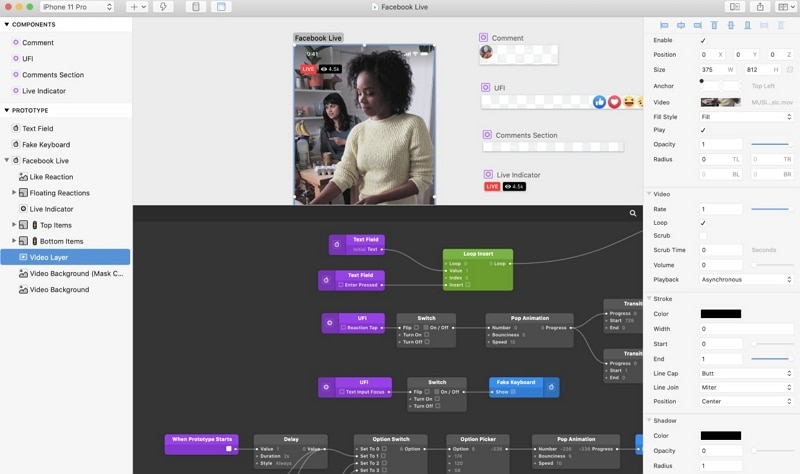Click the UFI Reaction Tap patch icon
800x474 pixels.
330,323
